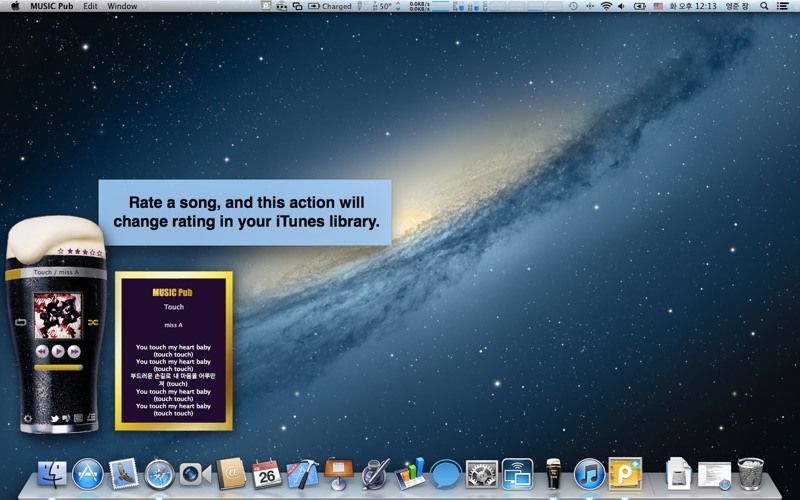Open the Window menu
The width and height of the screenshot is (800, 500).
click(x=122, y=6)
